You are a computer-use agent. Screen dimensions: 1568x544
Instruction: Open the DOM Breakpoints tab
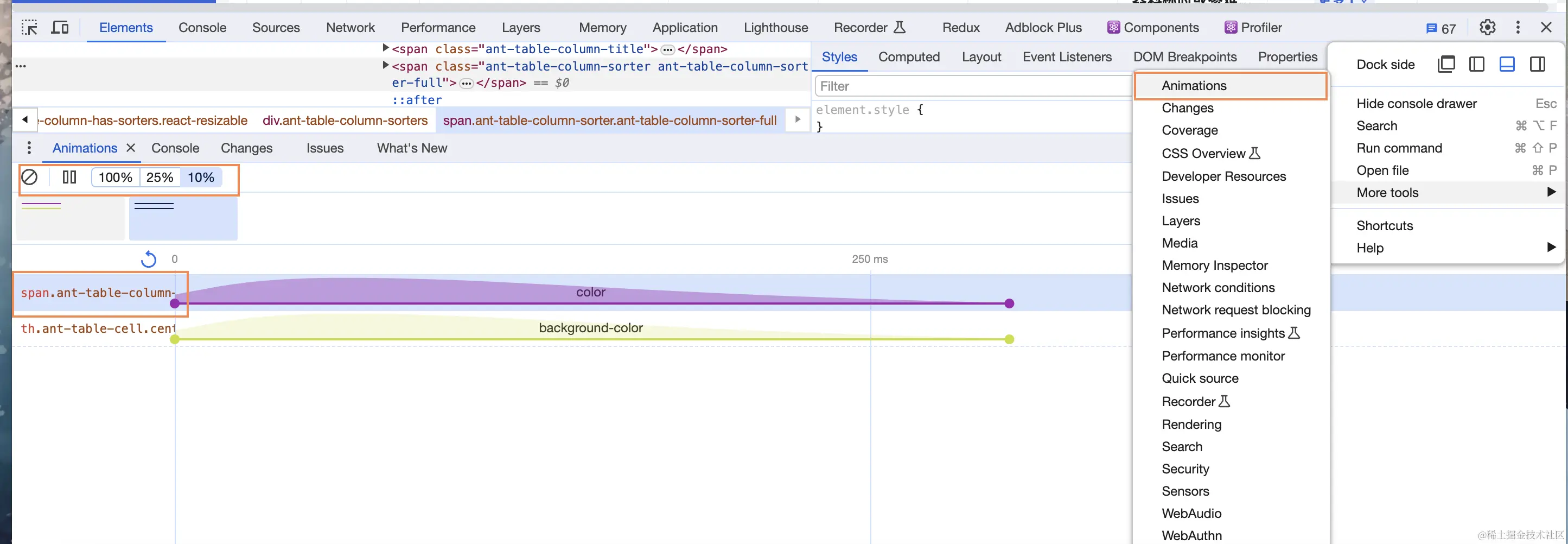pos(1184,56)
